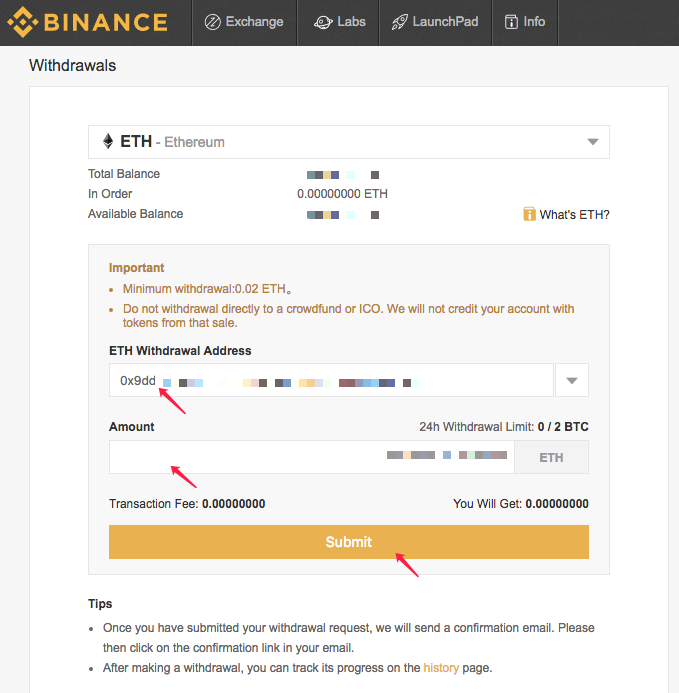The width and height of the screenshot is (679, 693).
Task: Click the Binance logo icon
Action: tap(23, 22)
